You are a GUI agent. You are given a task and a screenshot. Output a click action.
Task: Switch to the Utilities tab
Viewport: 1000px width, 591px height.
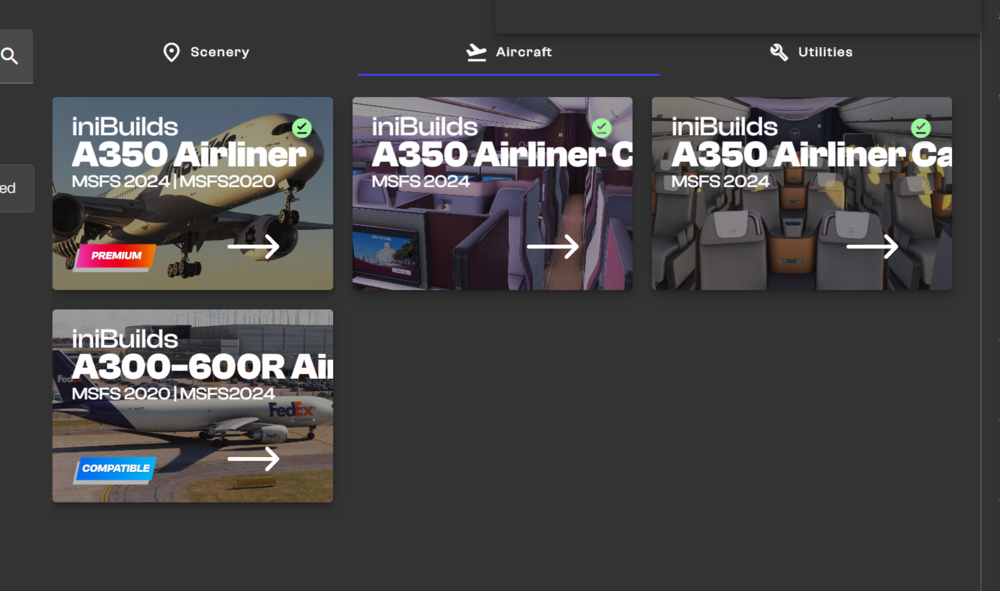coord(824,52)
